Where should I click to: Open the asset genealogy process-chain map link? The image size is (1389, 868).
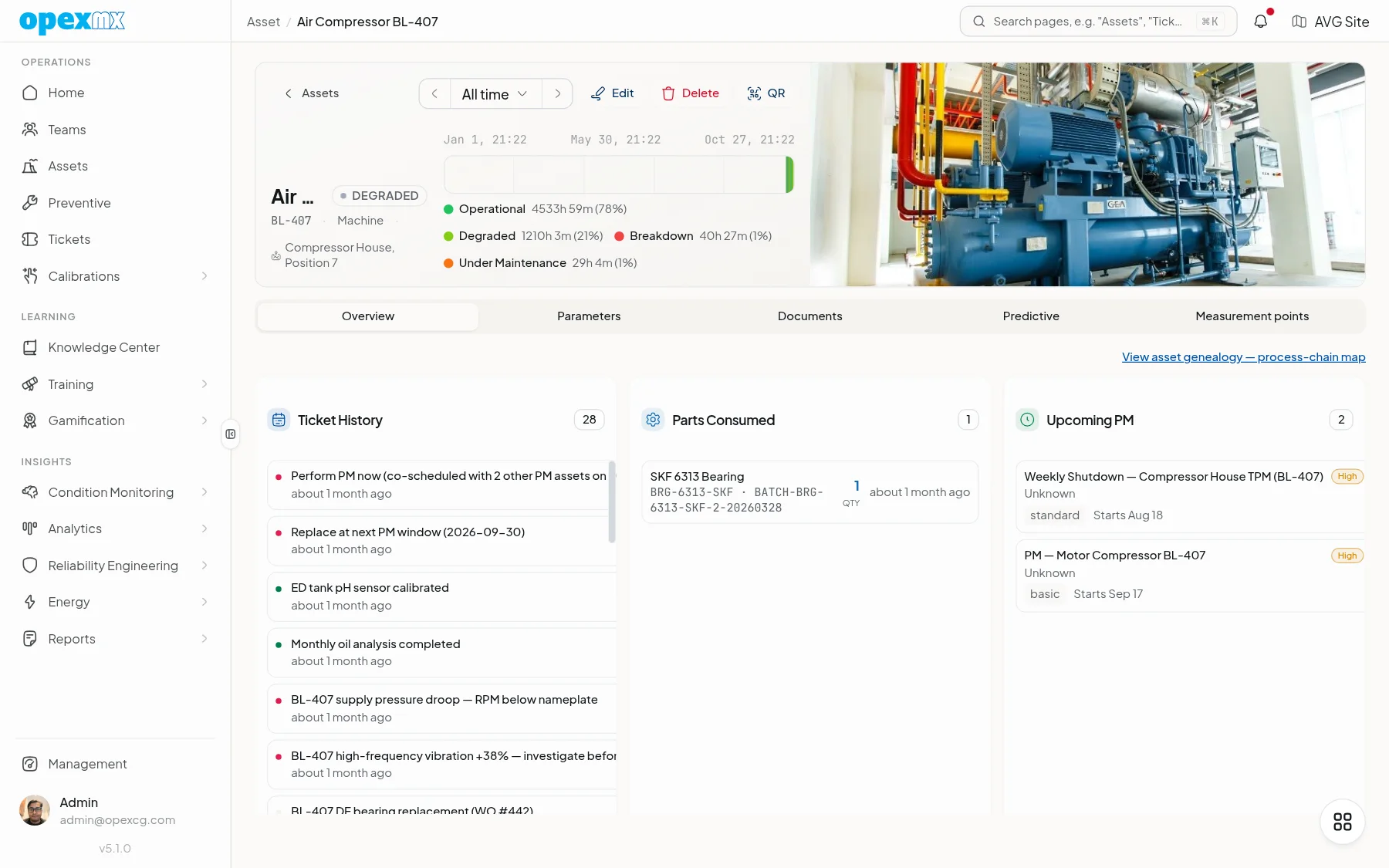[1244, 357]
